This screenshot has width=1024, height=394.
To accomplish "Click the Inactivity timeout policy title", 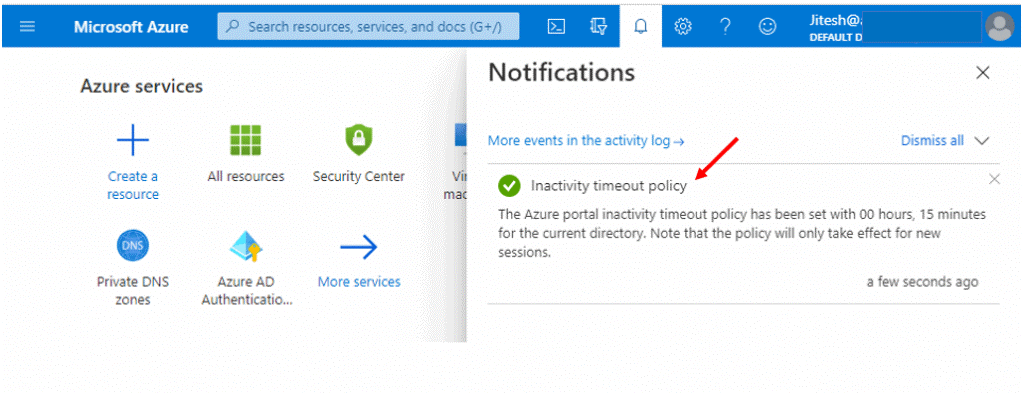I will click(x=609, y=186).
